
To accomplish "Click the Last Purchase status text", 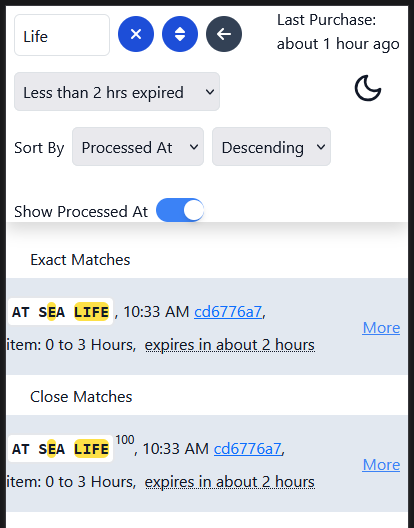I will tap(338, 32).
